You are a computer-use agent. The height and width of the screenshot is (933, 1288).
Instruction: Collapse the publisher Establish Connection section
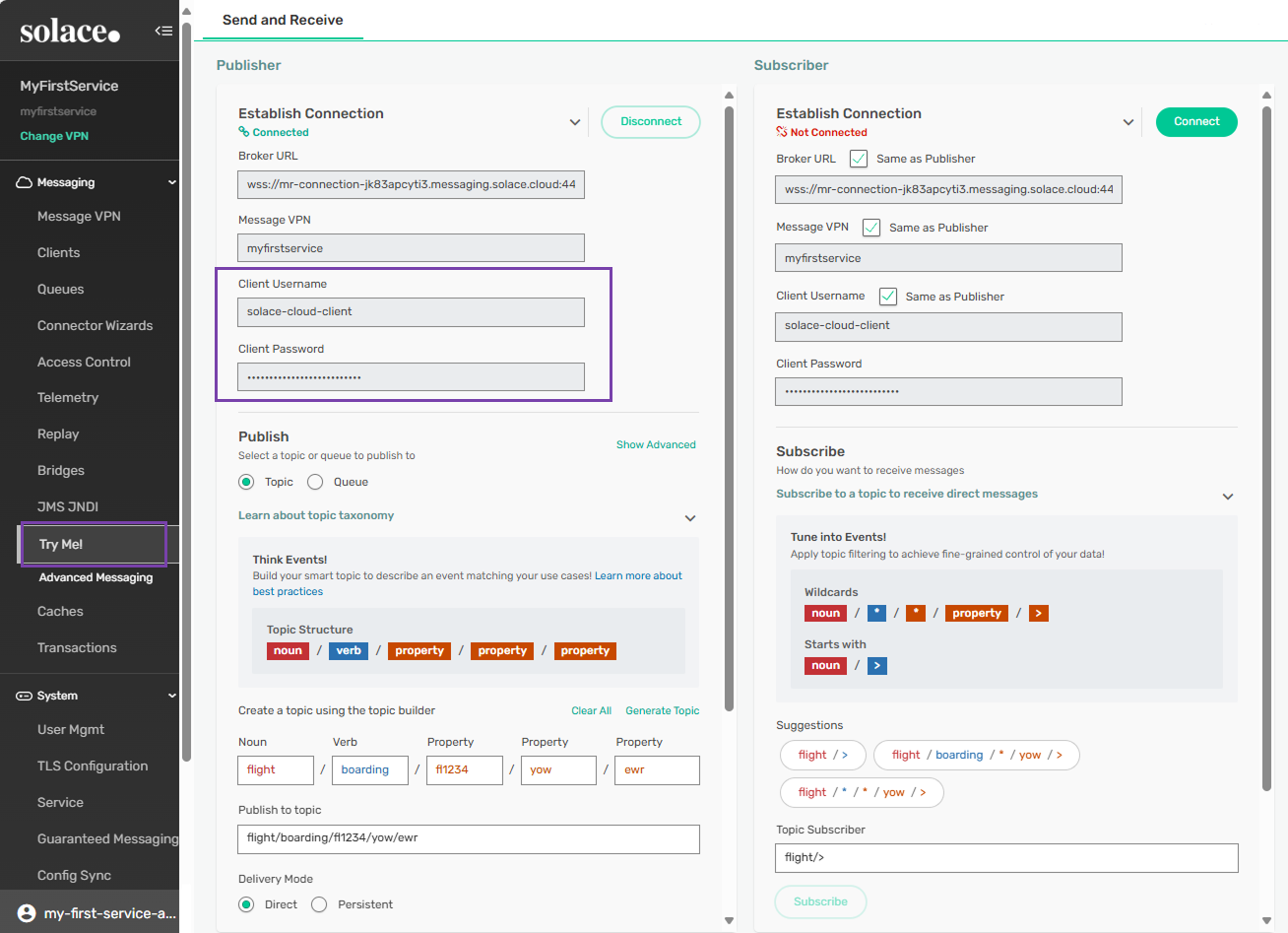575,122
